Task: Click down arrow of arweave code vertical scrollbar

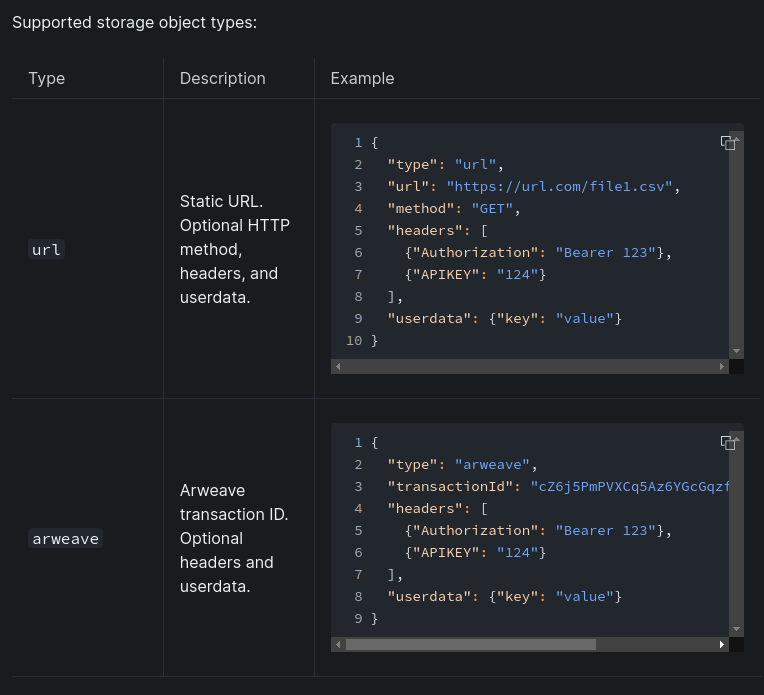Action: point(737,629)
